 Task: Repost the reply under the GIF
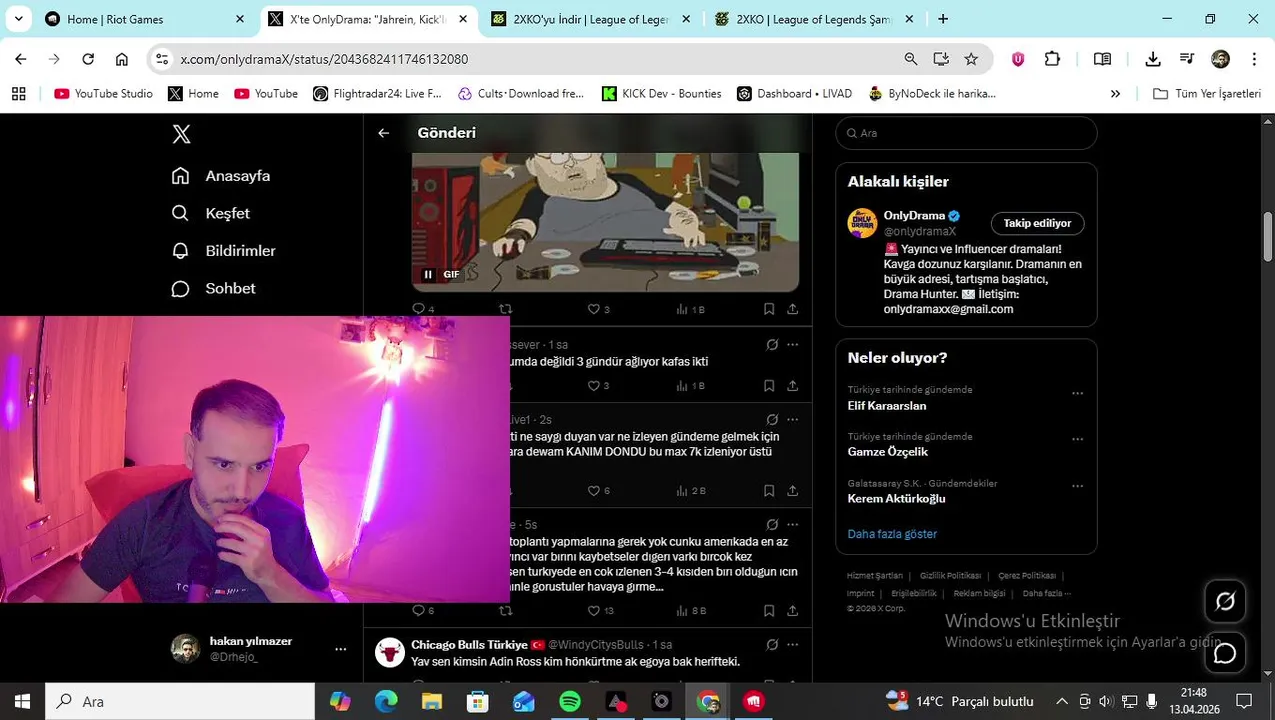pyautogui.click(x=505, y=309)
